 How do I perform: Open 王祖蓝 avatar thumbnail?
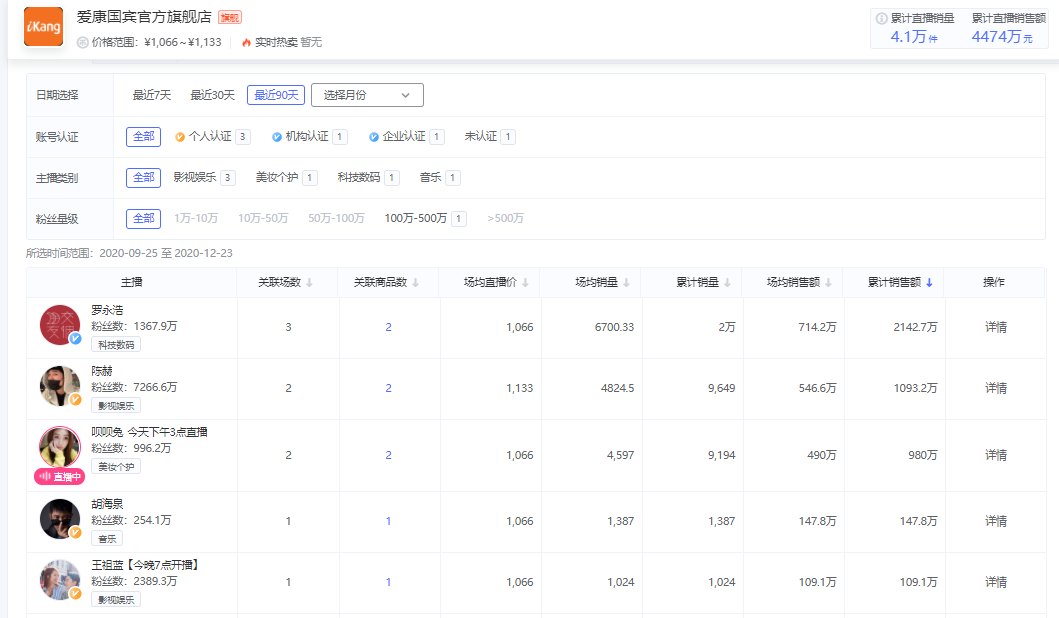point(59,580)
